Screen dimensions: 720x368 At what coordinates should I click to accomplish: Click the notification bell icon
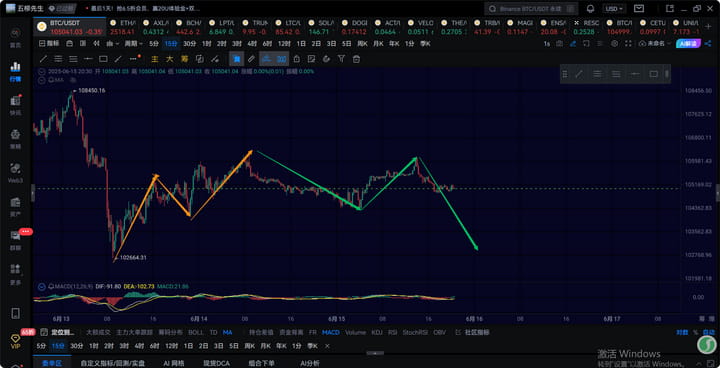point(591,9)
